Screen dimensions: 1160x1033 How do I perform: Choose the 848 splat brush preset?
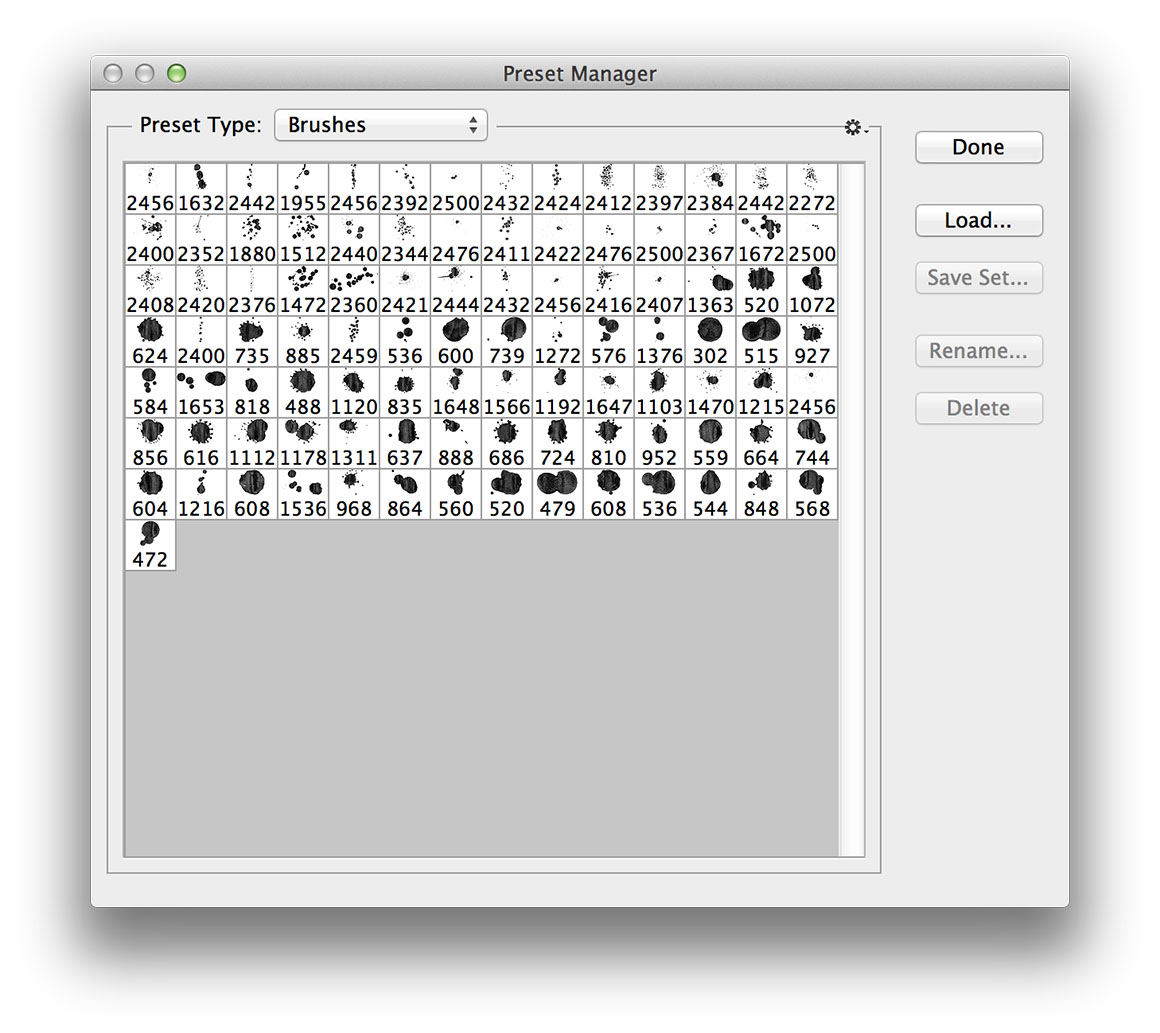pyautogui.click(x=761, y=494)
